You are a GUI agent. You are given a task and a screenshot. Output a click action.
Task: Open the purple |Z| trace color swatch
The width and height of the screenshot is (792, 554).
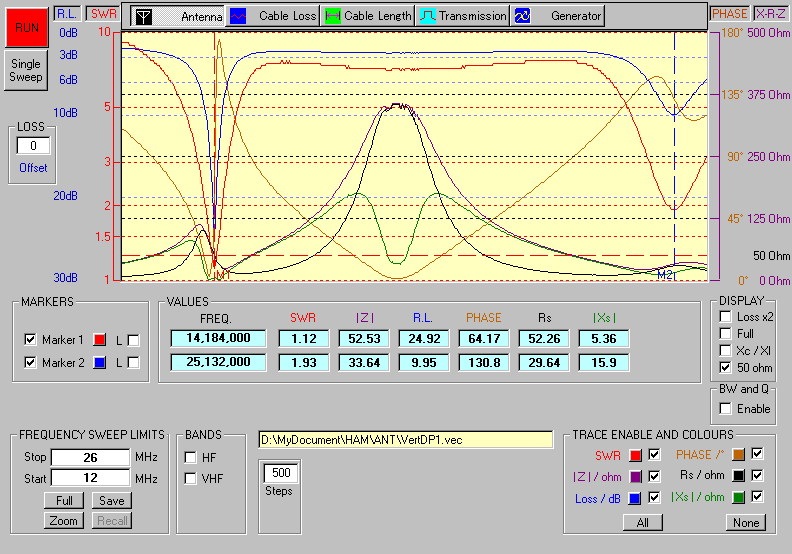tap(635, 477)
